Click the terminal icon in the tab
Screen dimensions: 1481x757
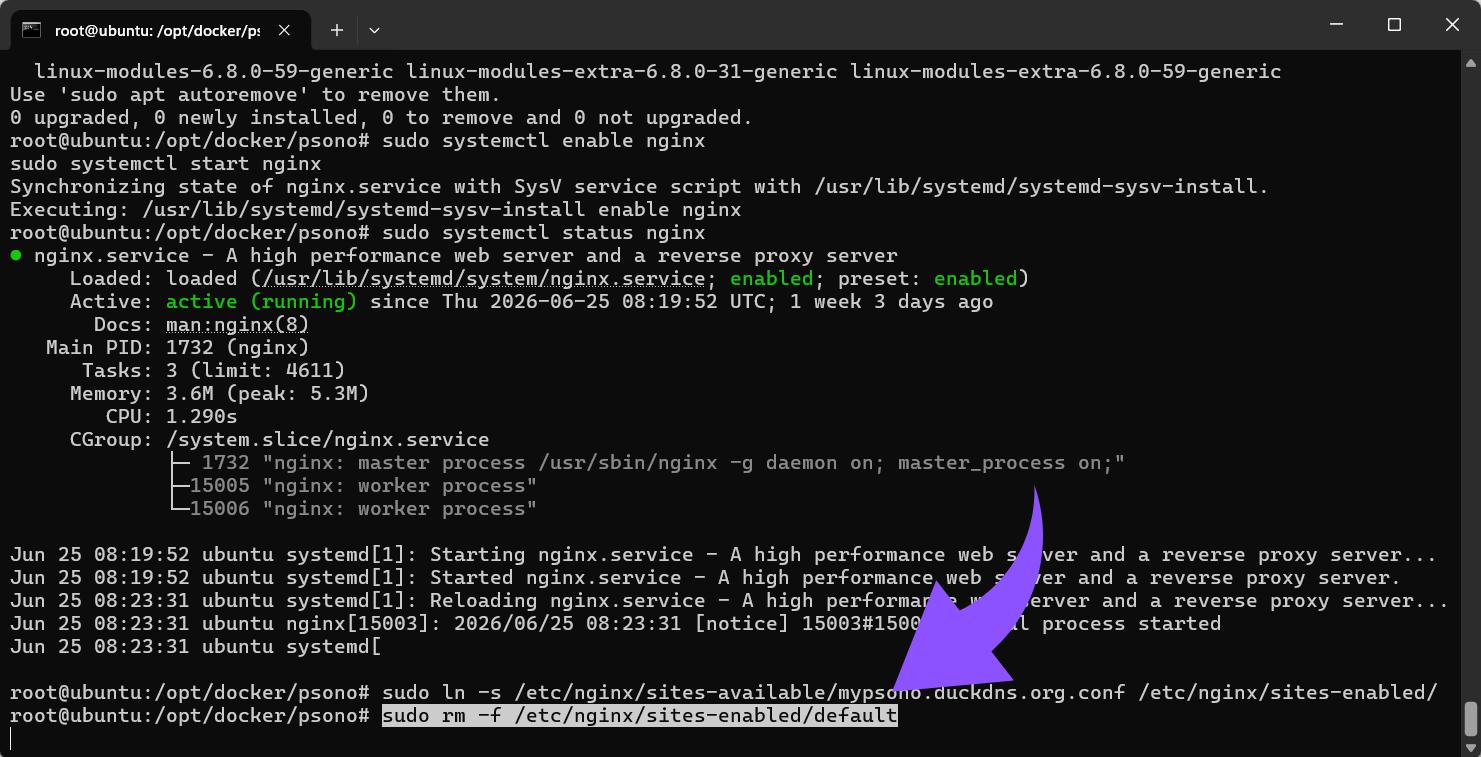[32, 30]
